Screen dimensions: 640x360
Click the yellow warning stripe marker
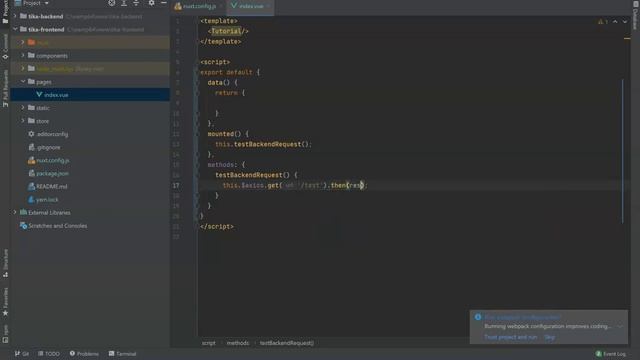(x=627, y=38)
